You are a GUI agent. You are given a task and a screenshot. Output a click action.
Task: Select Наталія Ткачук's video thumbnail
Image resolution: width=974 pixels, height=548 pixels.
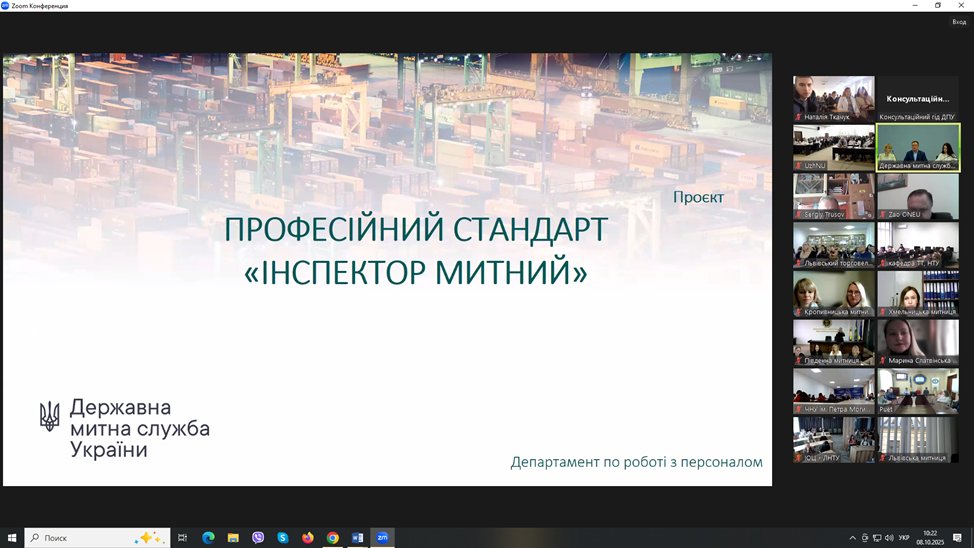coord(833,98)
